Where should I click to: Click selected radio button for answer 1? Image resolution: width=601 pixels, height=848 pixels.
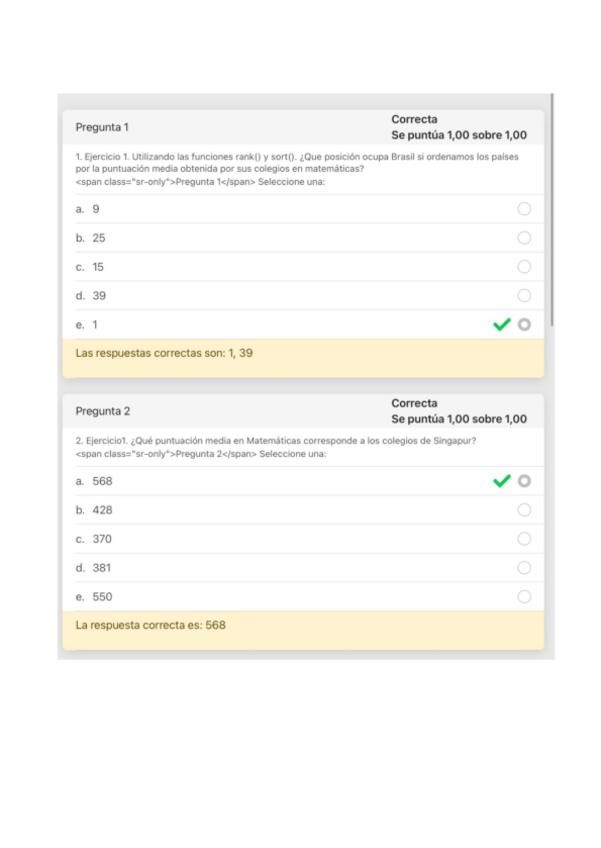[524, 325]
